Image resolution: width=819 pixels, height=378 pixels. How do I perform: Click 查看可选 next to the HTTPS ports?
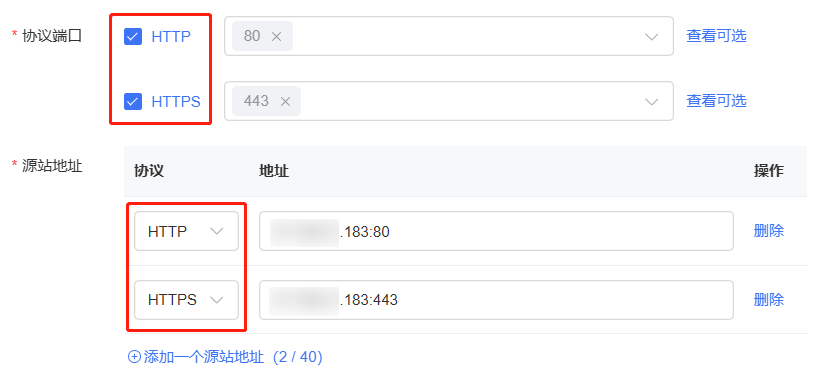pos(716,101)
